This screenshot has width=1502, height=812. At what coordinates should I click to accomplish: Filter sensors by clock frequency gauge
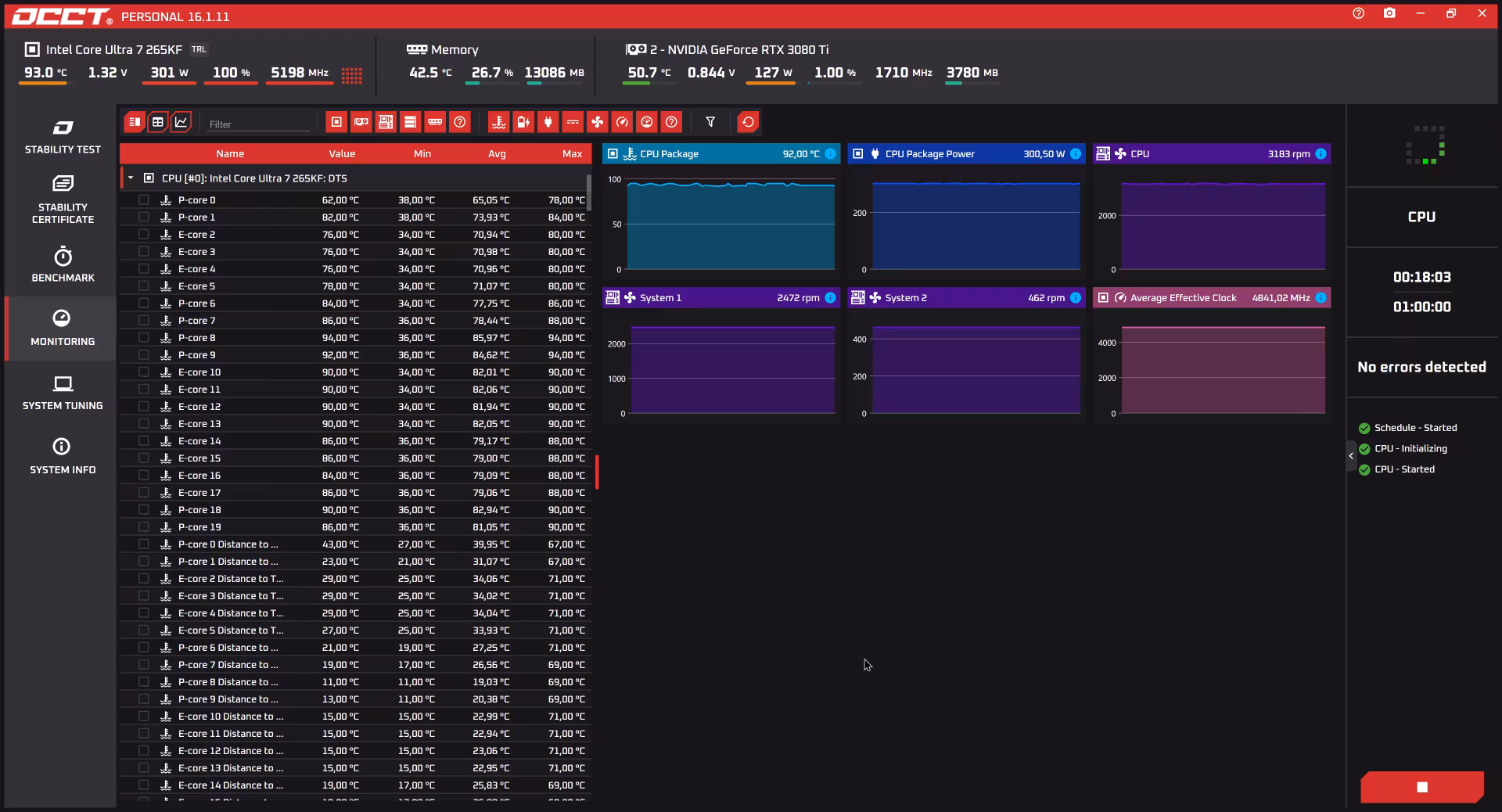(622, 122)
